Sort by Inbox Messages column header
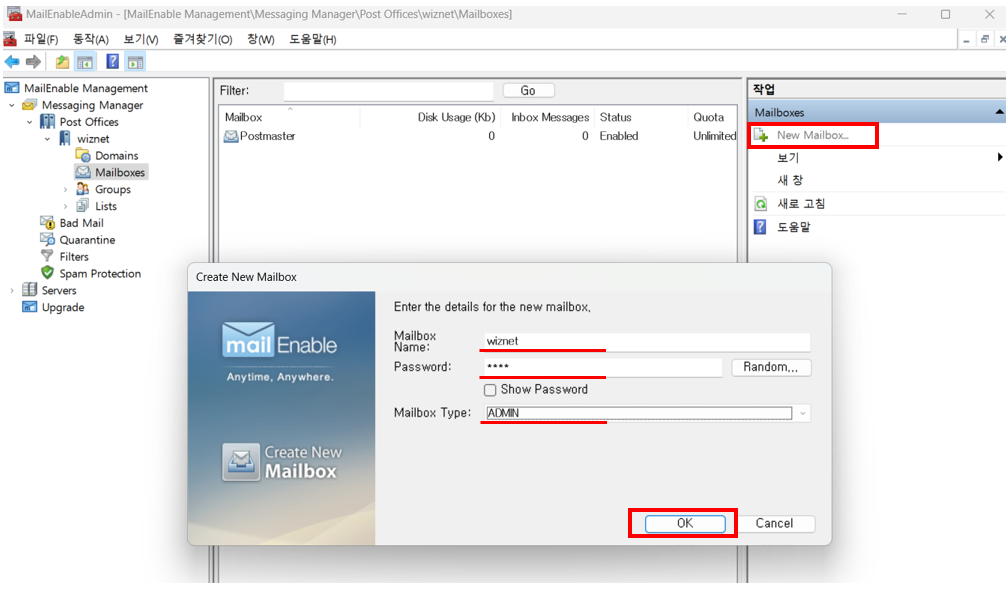Viewport: 1007px width, 596px height. coord(548,117)
